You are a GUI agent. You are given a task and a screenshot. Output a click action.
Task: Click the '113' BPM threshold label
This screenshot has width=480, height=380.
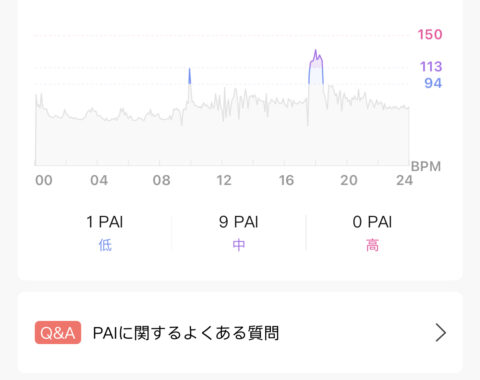click(431, 67)
